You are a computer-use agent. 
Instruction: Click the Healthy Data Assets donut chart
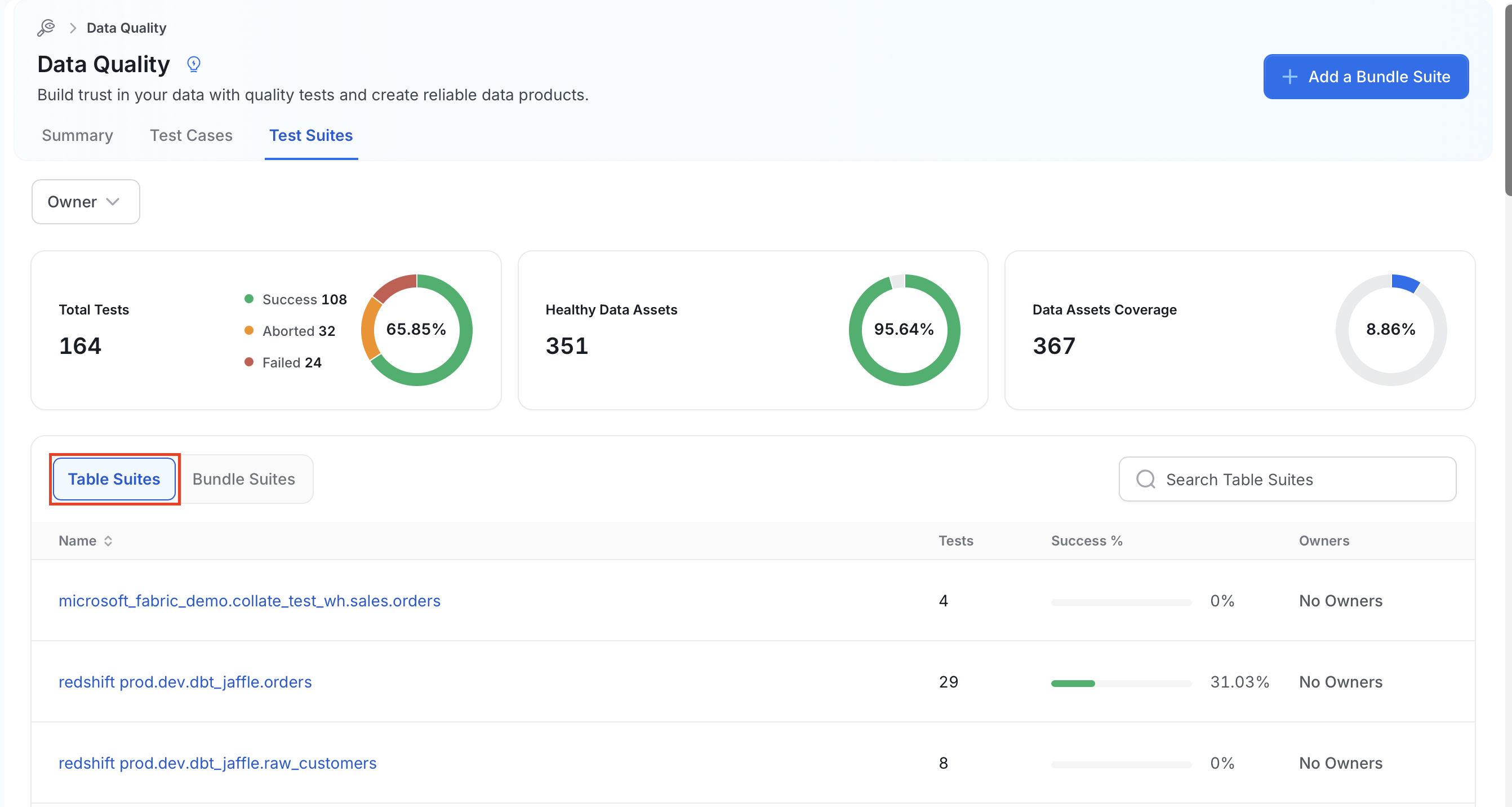point(904,330)
